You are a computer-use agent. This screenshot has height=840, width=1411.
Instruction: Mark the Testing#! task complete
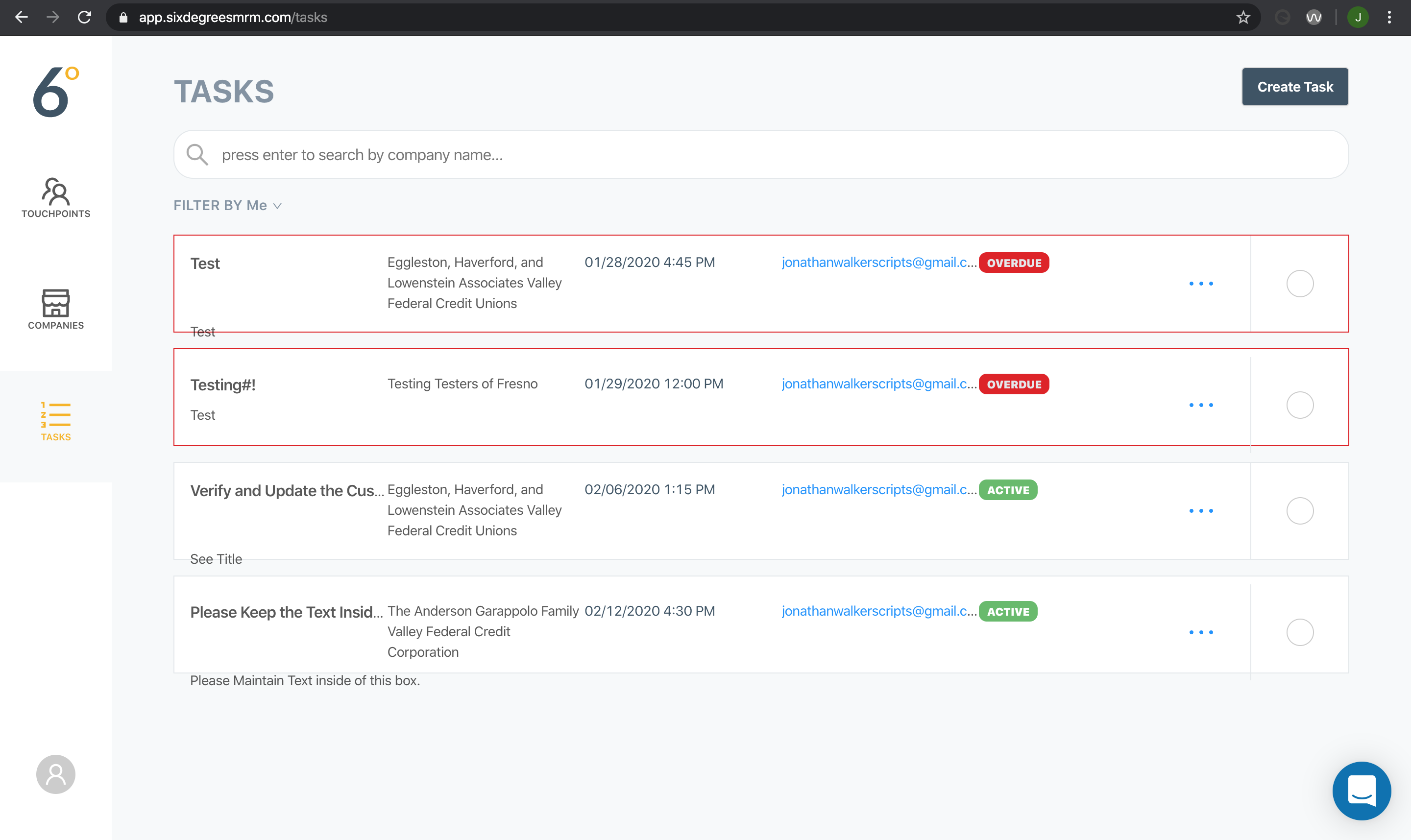coord(1300,405)
